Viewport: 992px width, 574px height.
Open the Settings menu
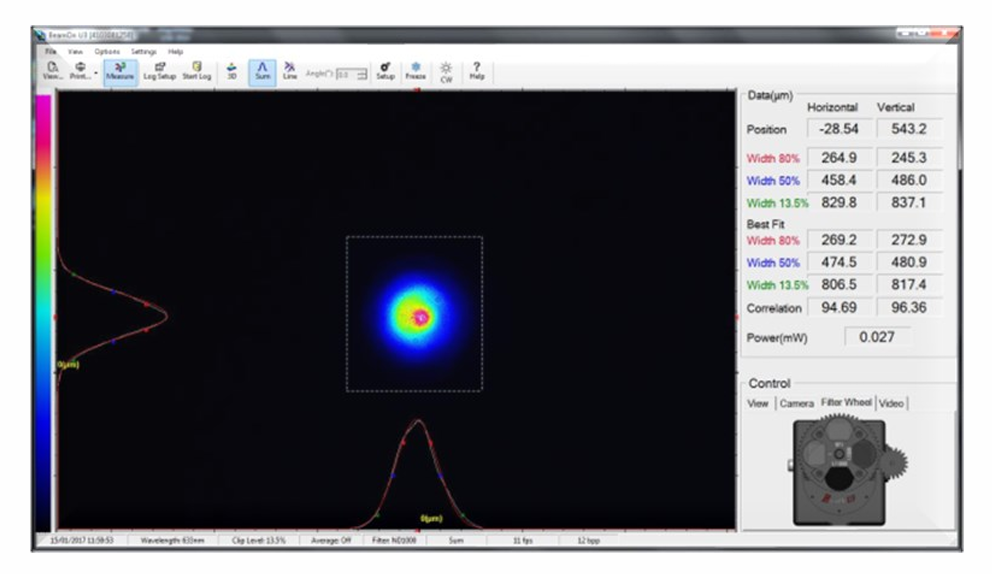[x=144, y=51]
